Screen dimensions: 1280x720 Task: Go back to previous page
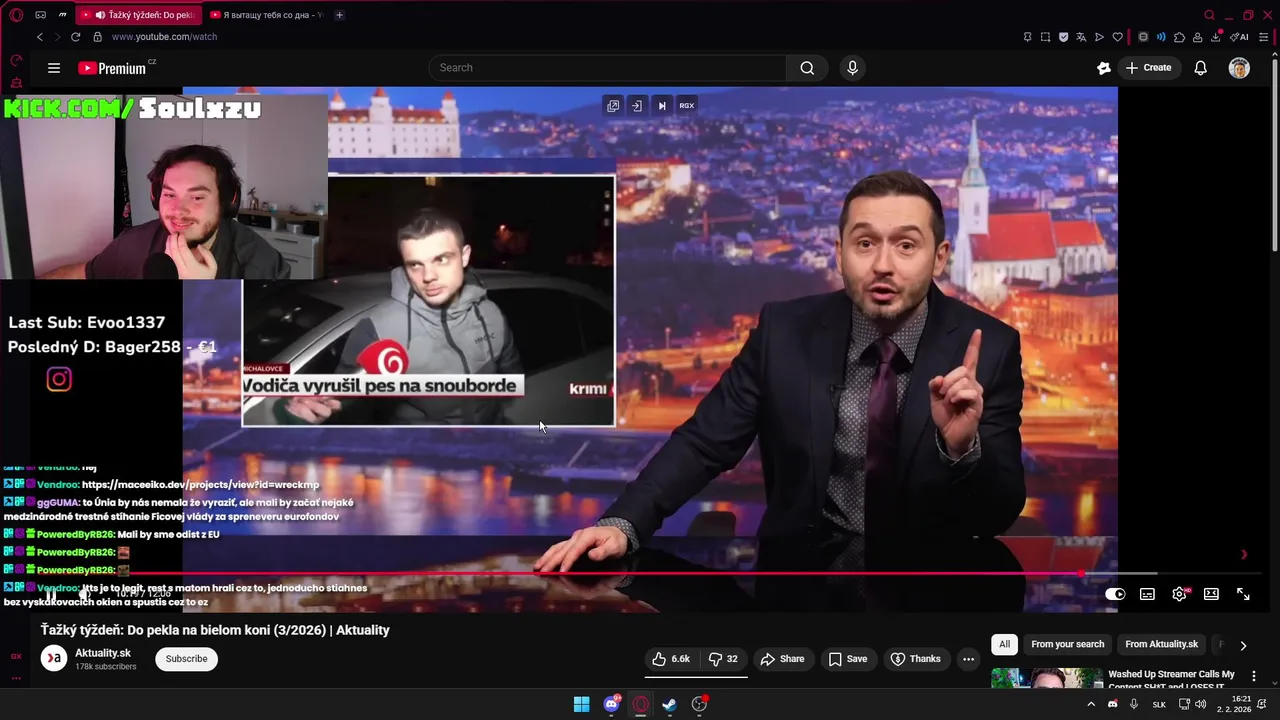pyautogui.click(x=40, y=37)
